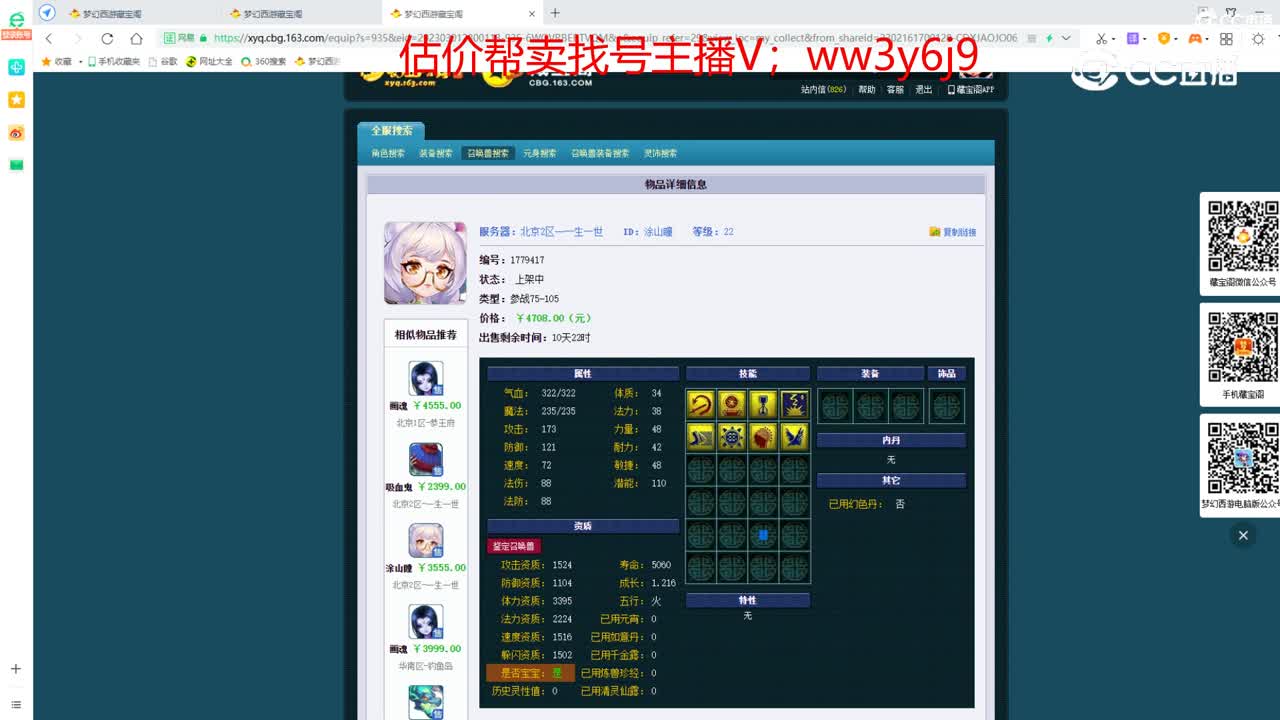Image resolution: width=1280 pixels, height=720 pixels.
Task: Click the browser home icon
Action: coord(135,37)
